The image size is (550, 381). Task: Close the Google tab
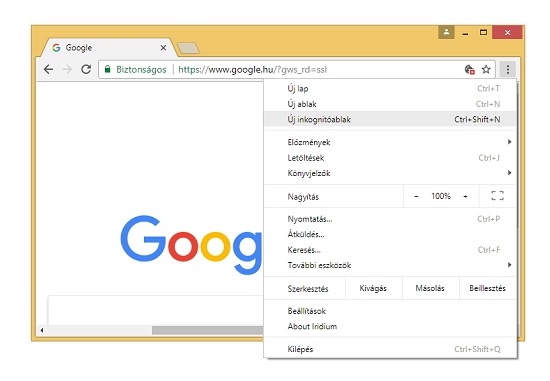[163, 47]
